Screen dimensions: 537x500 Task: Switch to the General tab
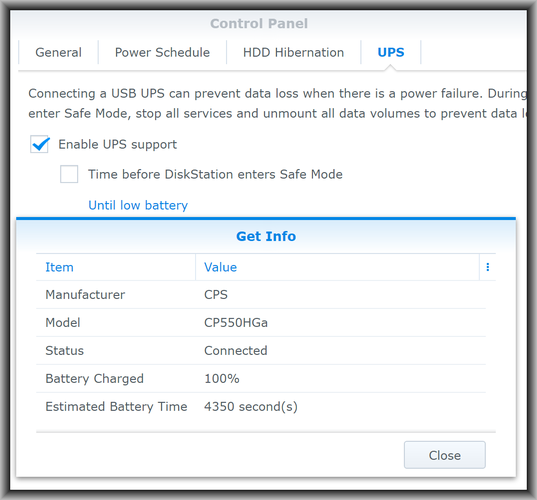(59, 52)
